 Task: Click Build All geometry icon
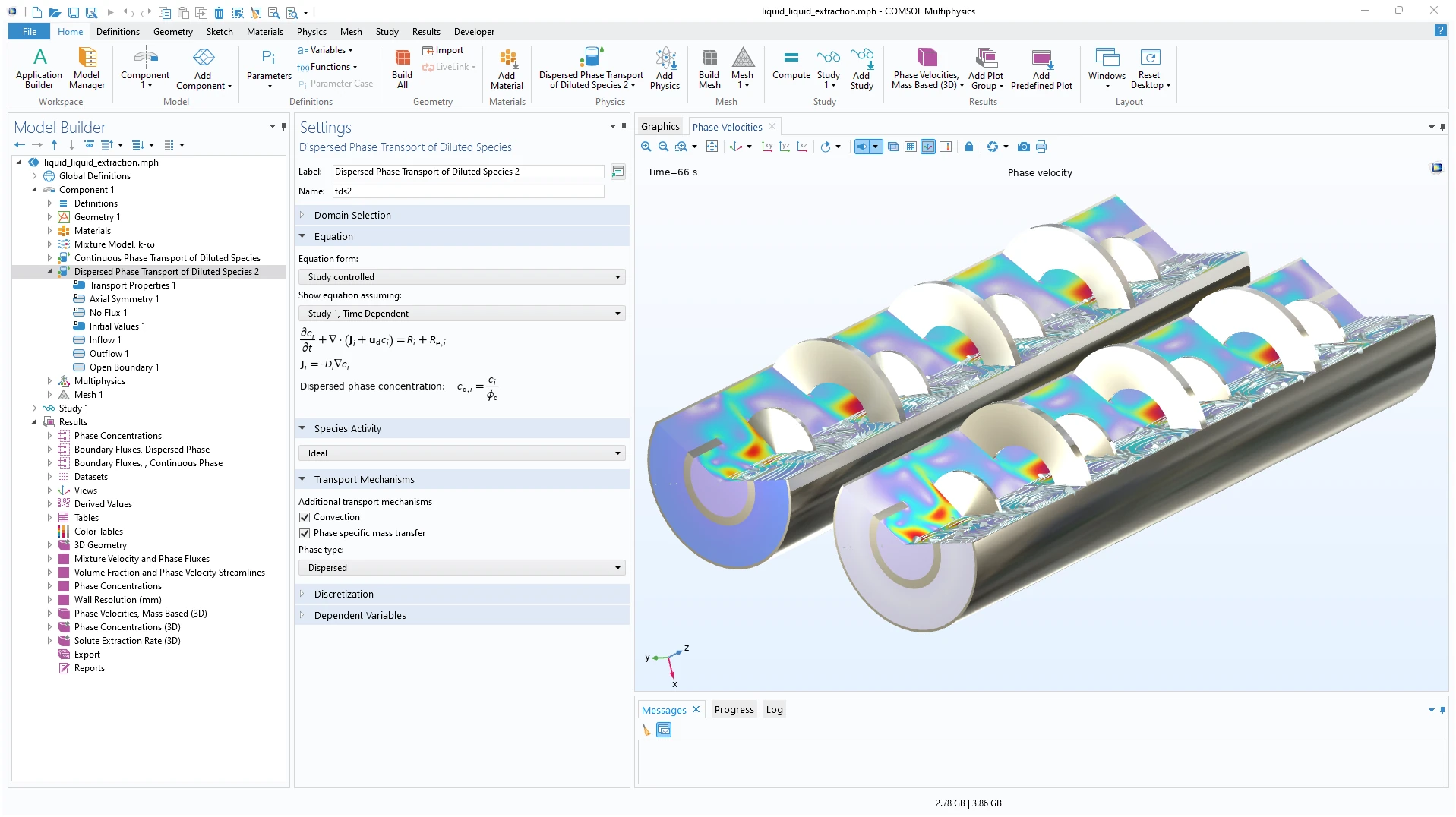tap(402, 68)
